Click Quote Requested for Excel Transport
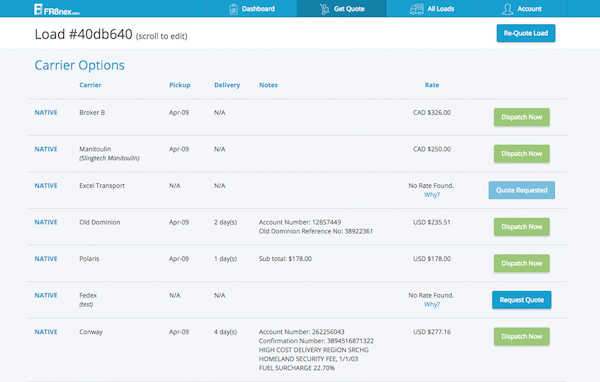Image resolution: width=600 pixels, height=382 pixels. (522, 190)
